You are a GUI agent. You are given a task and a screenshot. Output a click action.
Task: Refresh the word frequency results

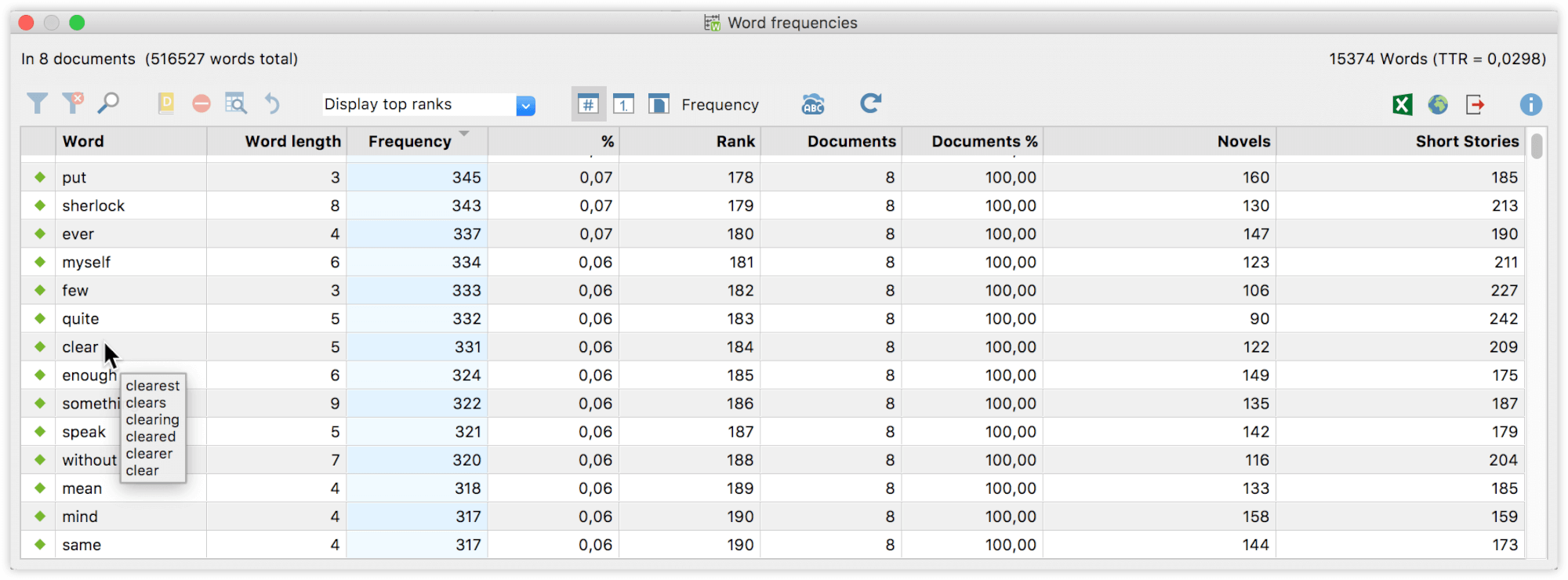coord(870,103)
